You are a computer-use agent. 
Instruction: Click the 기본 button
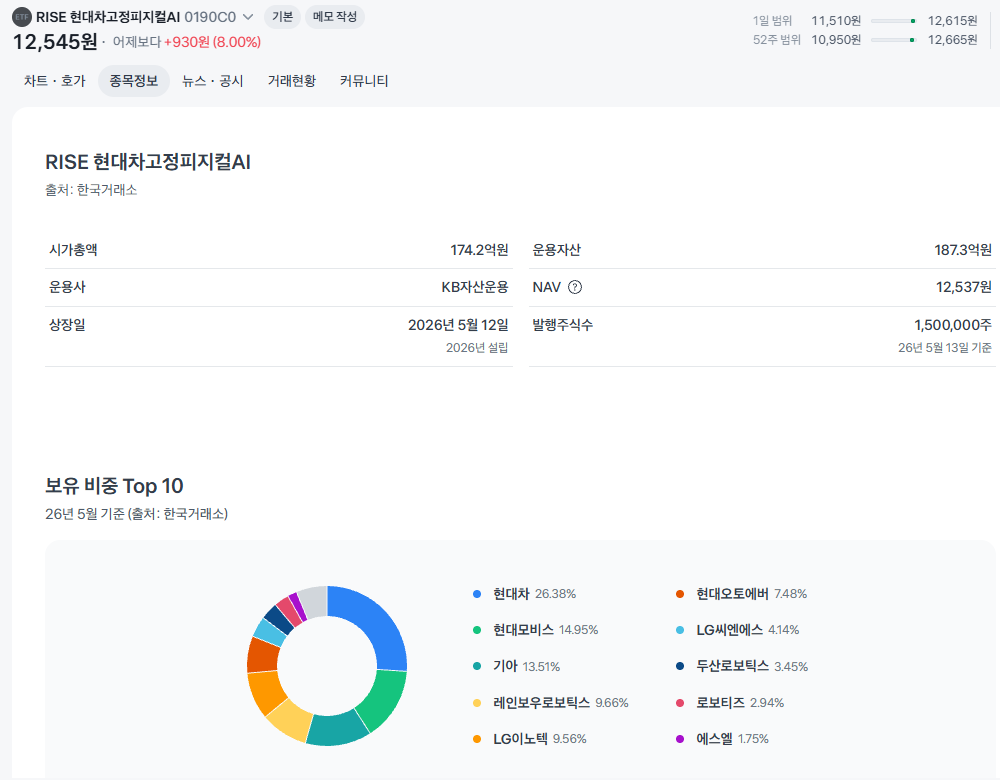pos(283,17)
